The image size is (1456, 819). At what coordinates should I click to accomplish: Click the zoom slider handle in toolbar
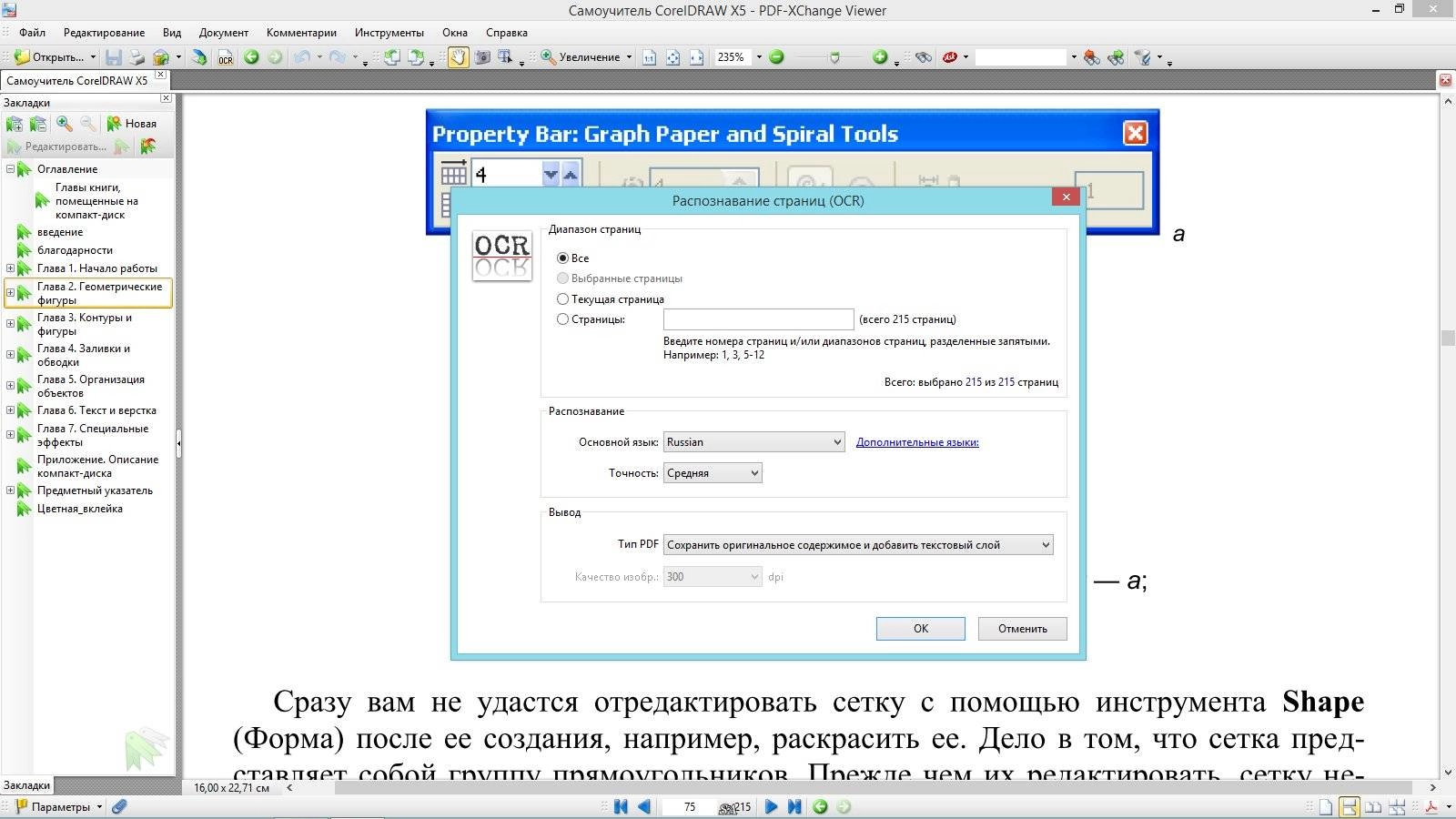(834, 57)
